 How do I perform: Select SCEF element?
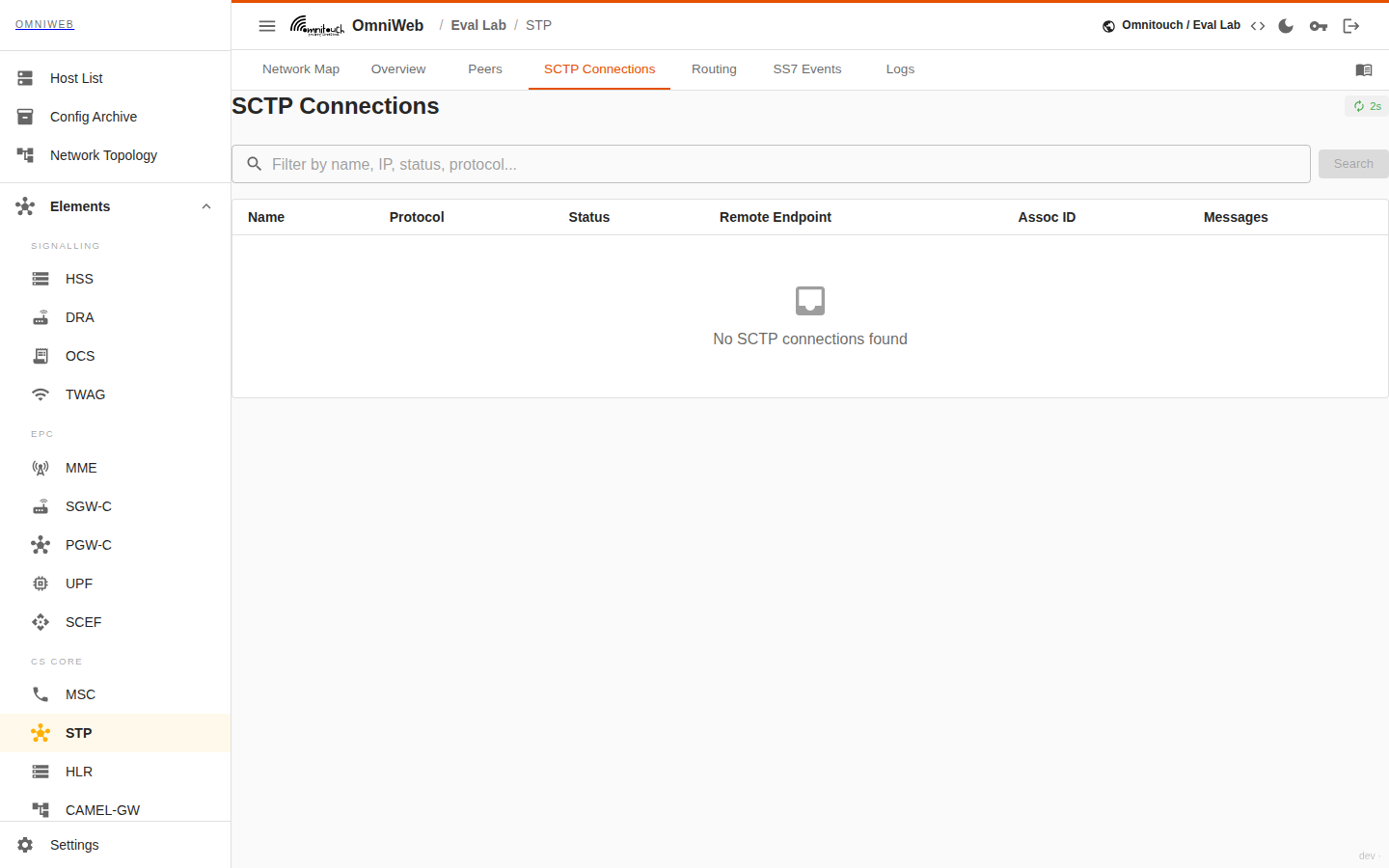(x=116, y=622)
